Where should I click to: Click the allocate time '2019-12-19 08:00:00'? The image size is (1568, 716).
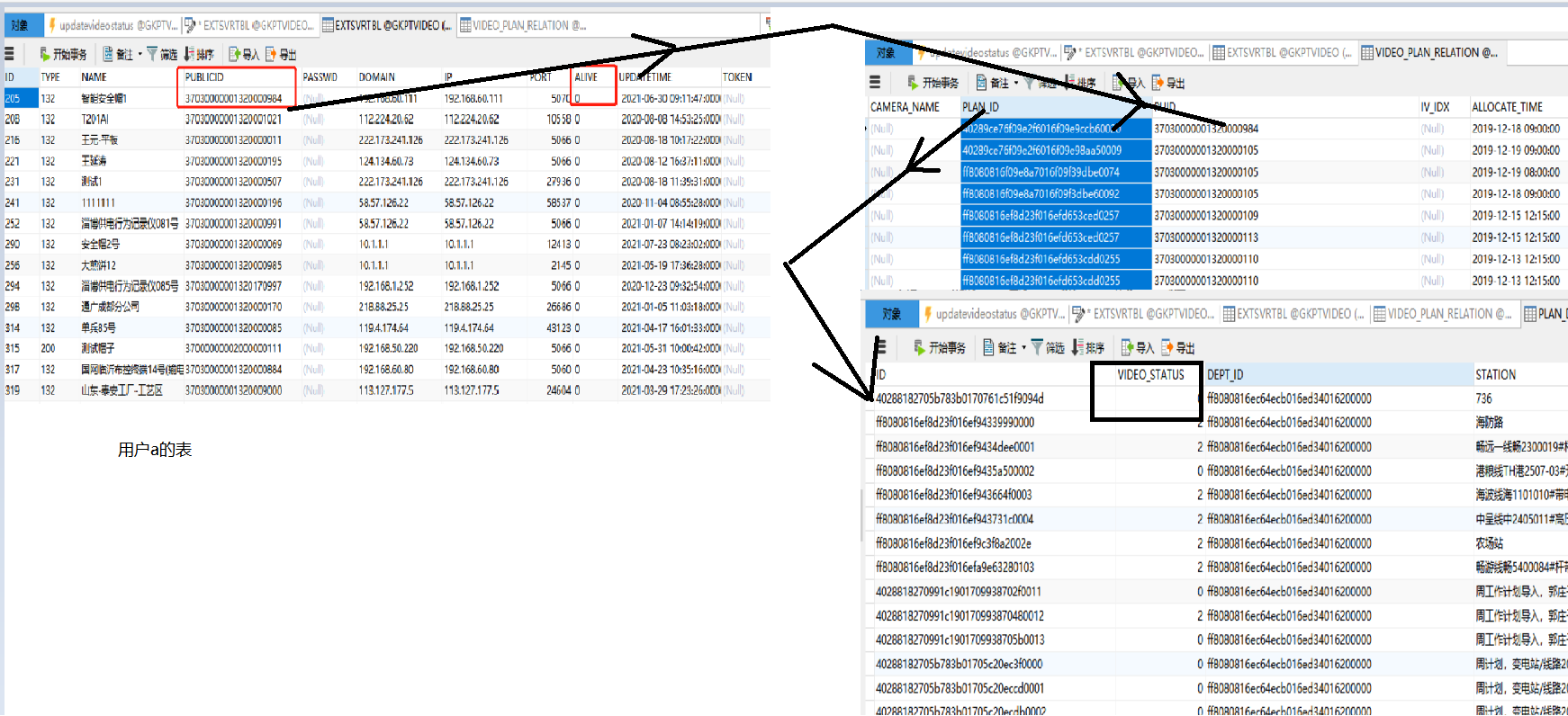1516,172
